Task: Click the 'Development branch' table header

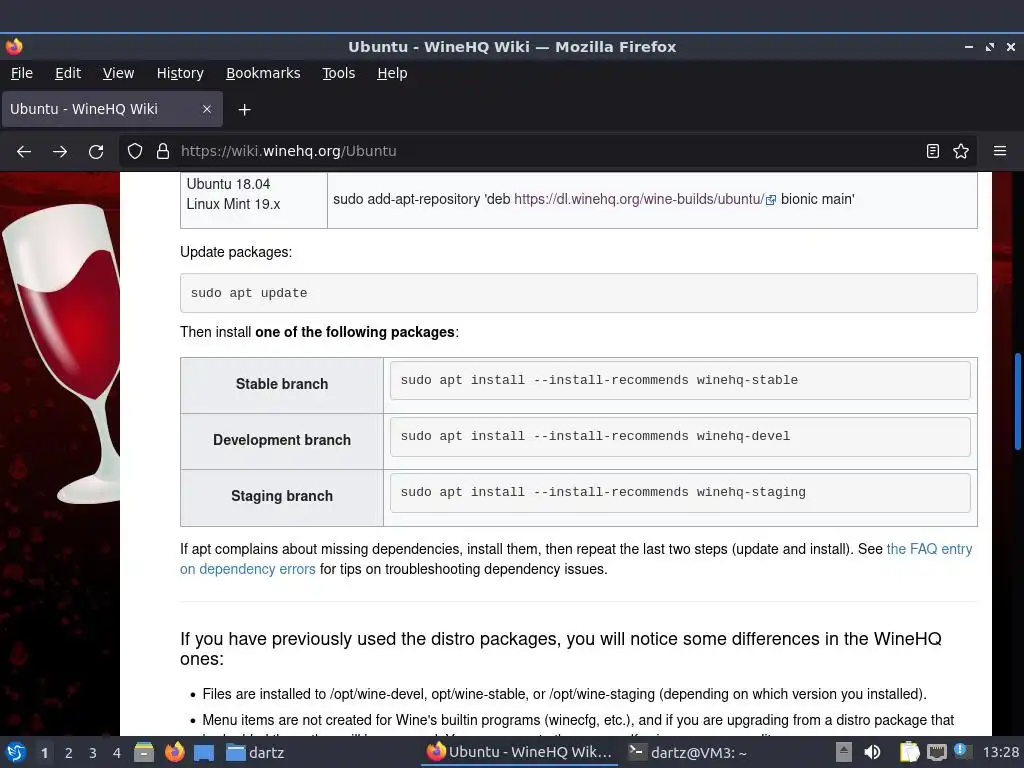Action: (282, 440)
